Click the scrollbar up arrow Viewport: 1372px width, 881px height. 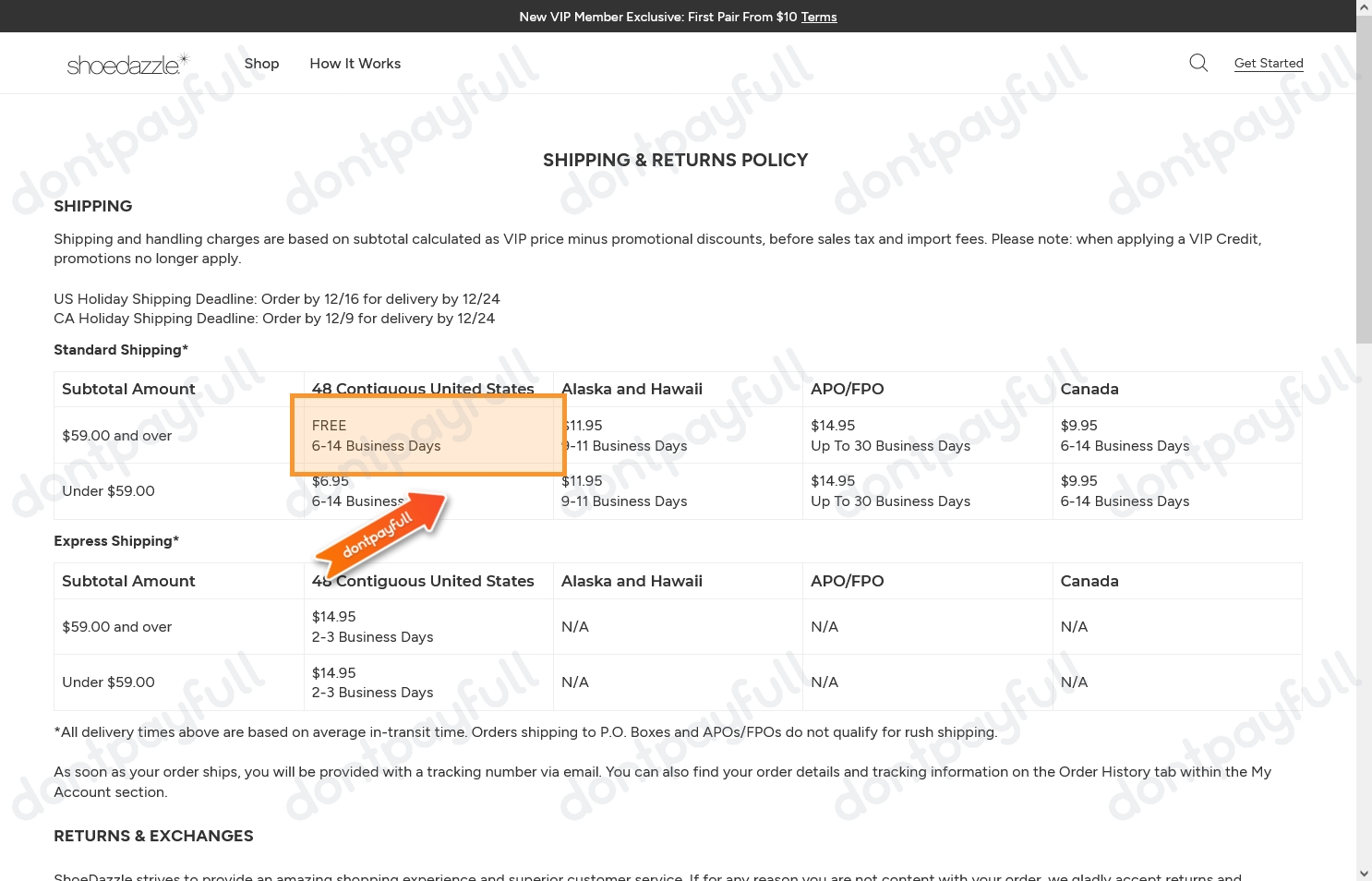pos(1363,6)
